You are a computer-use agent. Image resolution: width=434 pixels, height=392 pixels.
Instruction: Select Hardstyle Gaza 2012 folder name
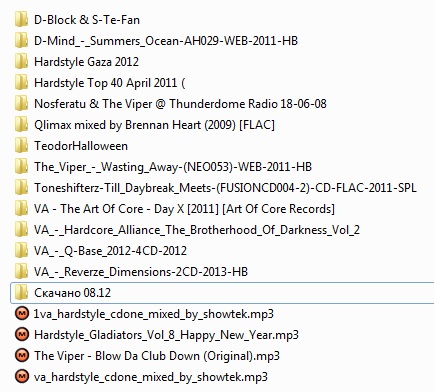coord(86,62)
